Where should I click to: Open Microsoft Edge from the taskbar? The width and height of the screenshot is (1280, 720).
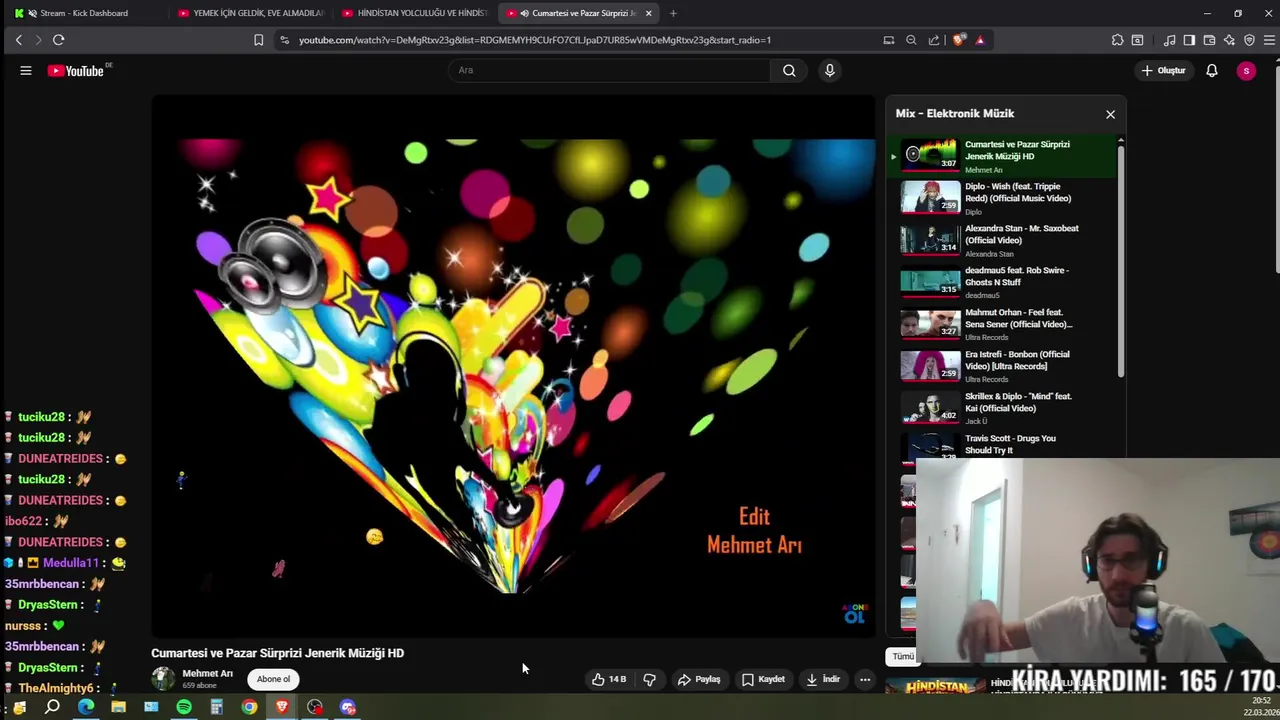[85, 707]
